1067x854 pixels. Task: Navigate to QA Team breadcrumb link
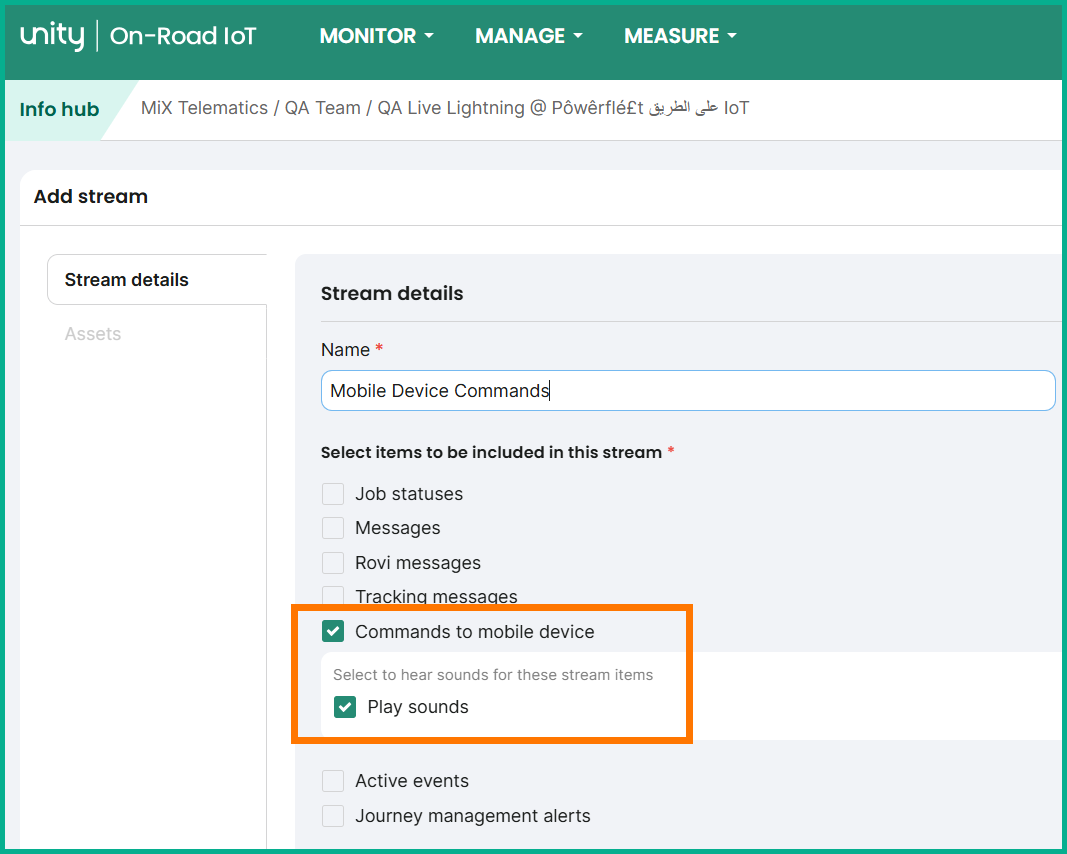click(x=322, y=108)
